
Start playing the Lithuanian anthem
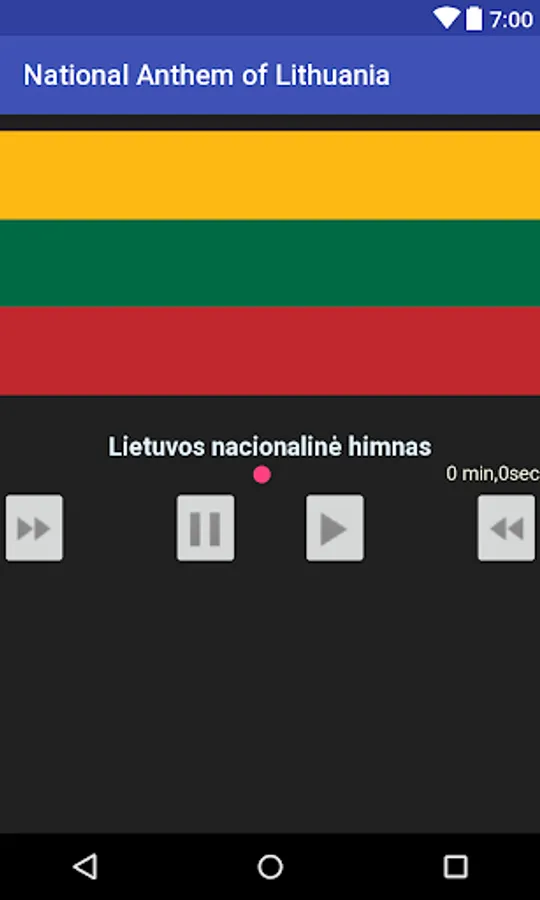[x=335, y=527]
